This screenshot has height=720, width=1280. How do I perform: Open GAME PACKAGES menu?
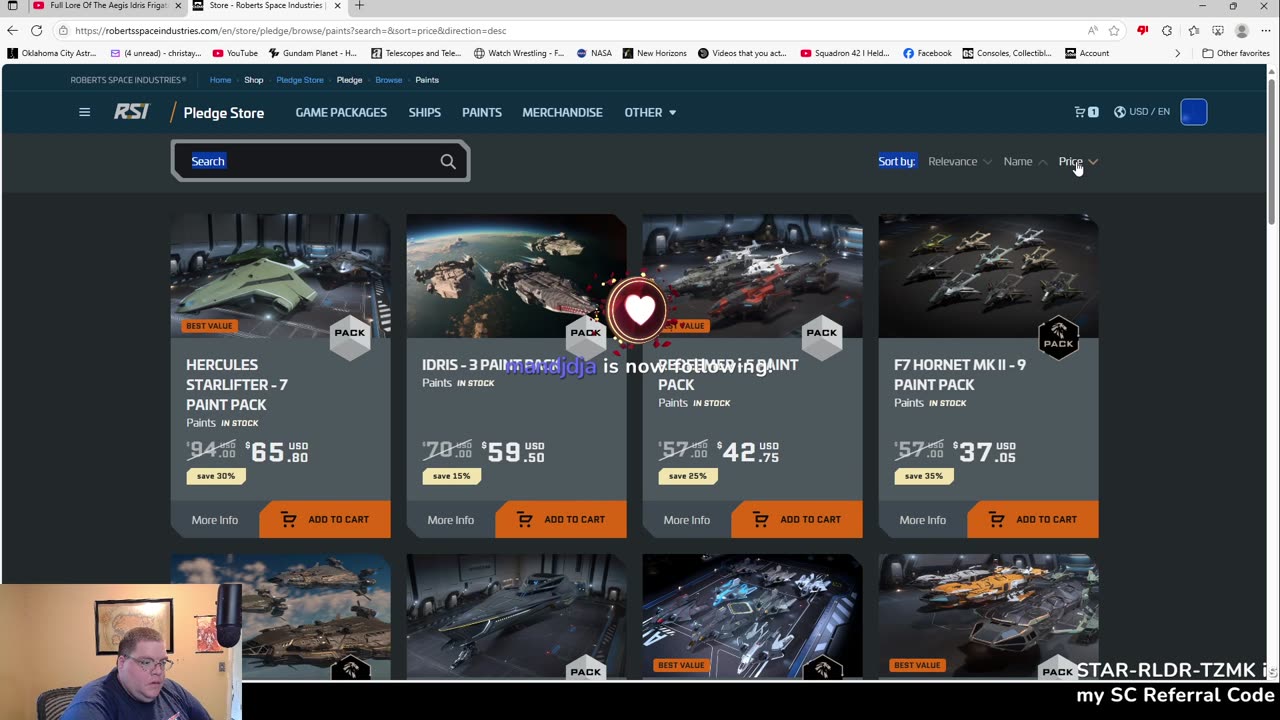(x=341, y=112)
